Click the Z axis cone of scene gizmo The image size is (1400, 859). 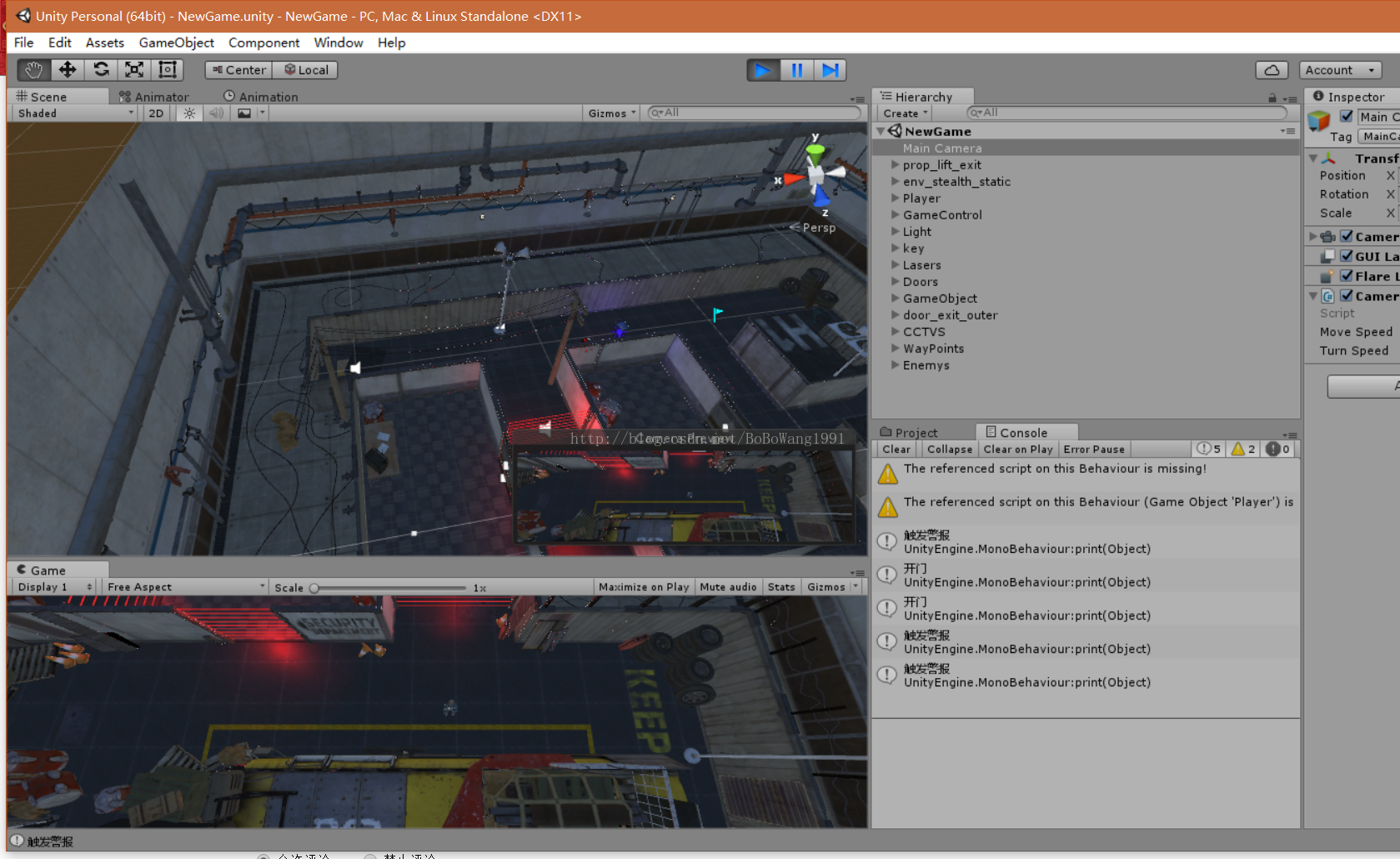[822, 198]
